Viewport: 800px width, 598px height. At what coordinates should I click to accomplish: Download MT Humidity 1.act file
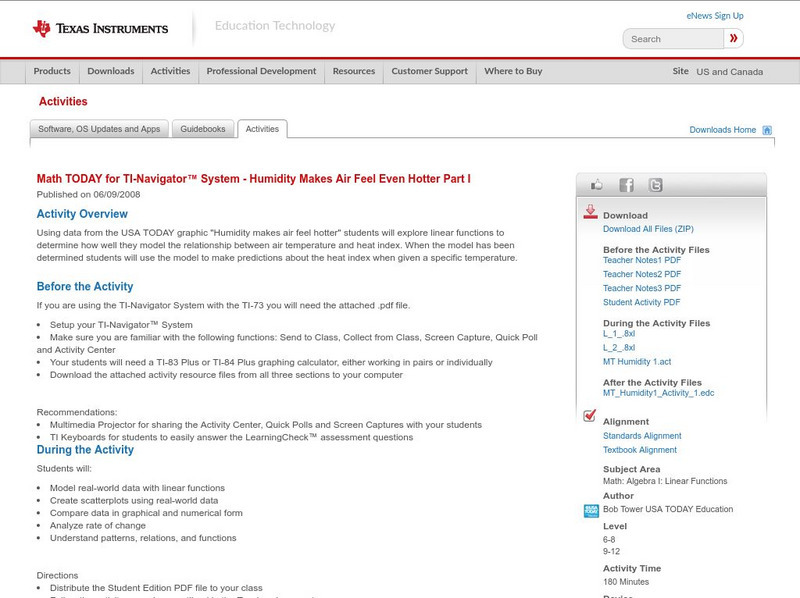pyautogui.click(x=637, y=362)
